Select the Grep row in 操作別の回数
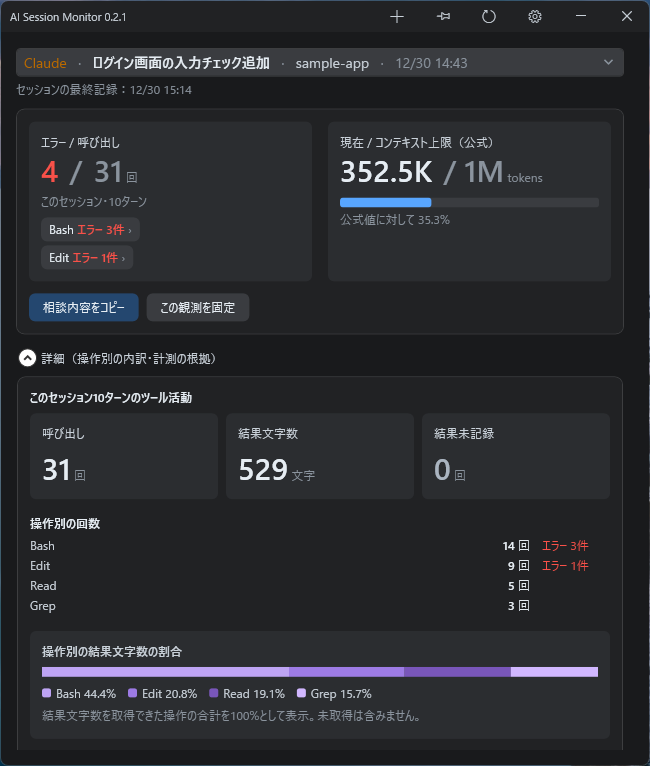The height and width of the screenshot is (766, 650). (320, 606)
